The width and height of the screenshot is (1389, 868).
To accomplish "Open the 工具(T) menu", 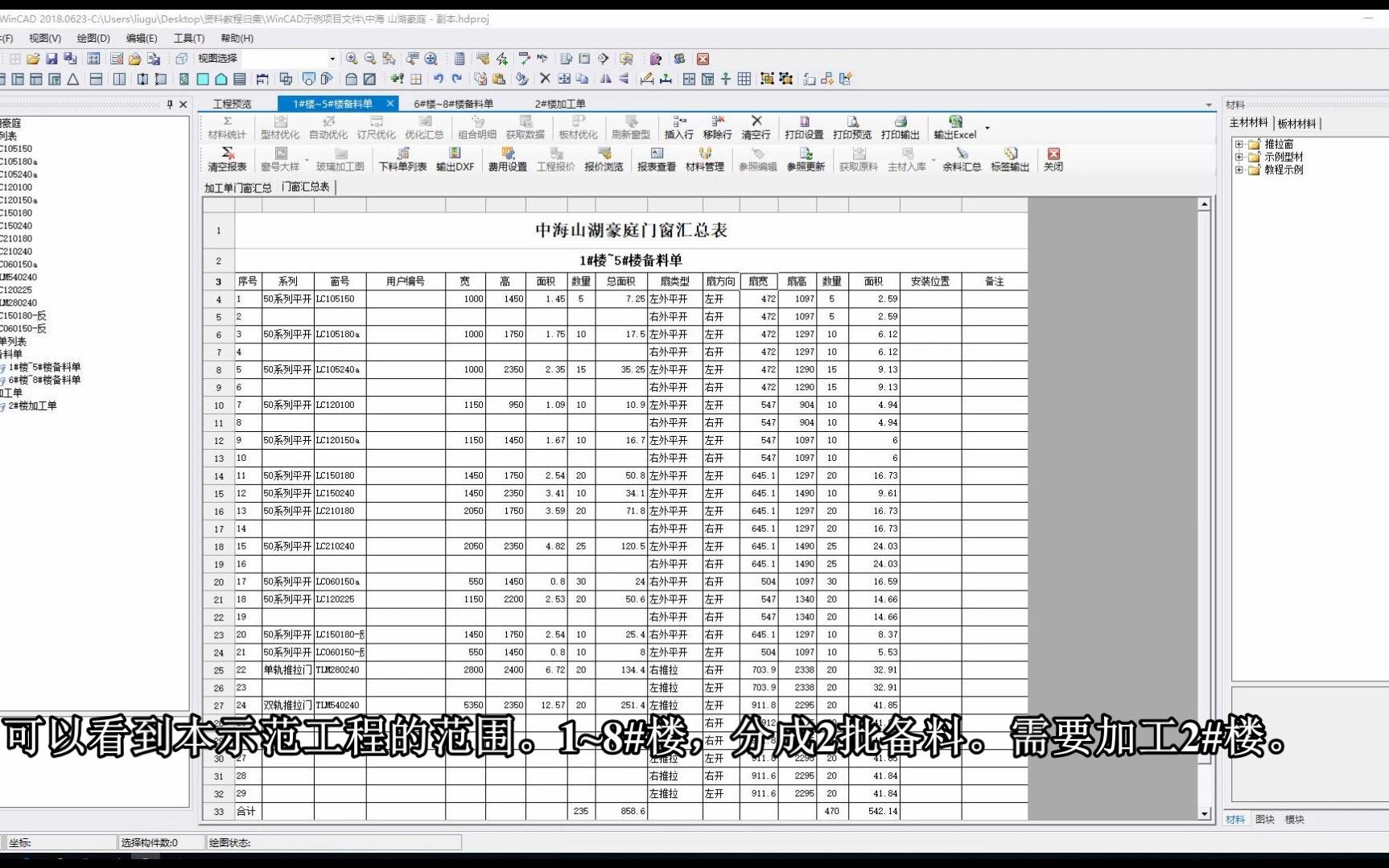I will (189, 38).
